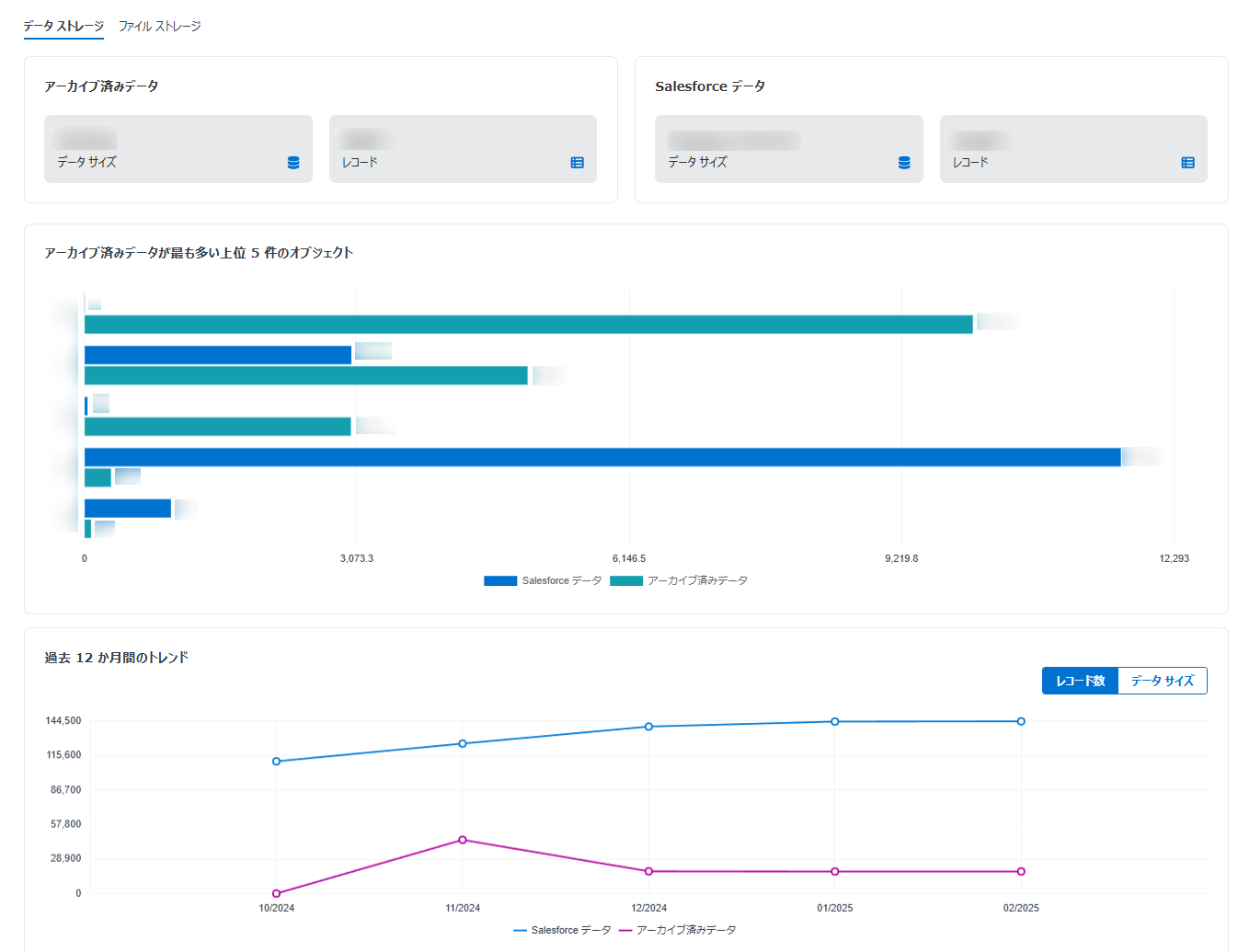Toggle アーカイブ済みデータ series in bar chart legend
The width and height of the screenshot is (1238, 952).
pos(679,581)
